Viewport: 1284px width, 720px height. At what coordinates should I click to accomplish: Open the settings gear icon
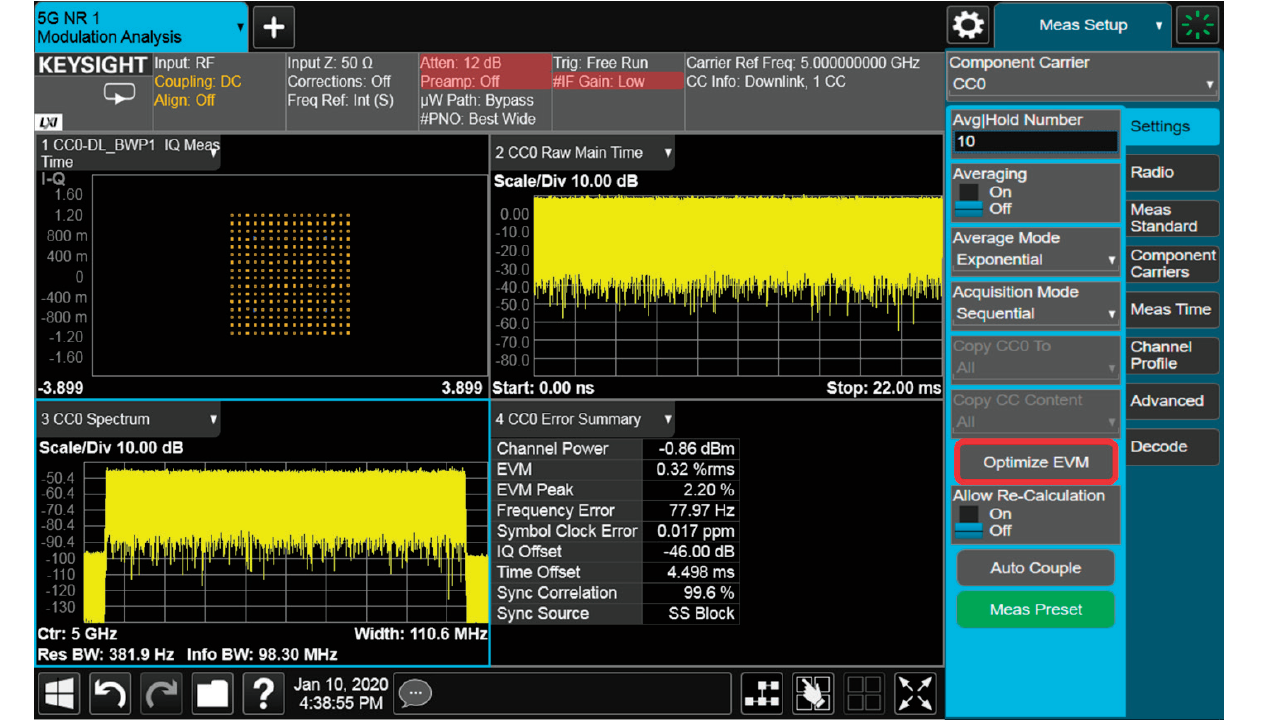point(968,25)
